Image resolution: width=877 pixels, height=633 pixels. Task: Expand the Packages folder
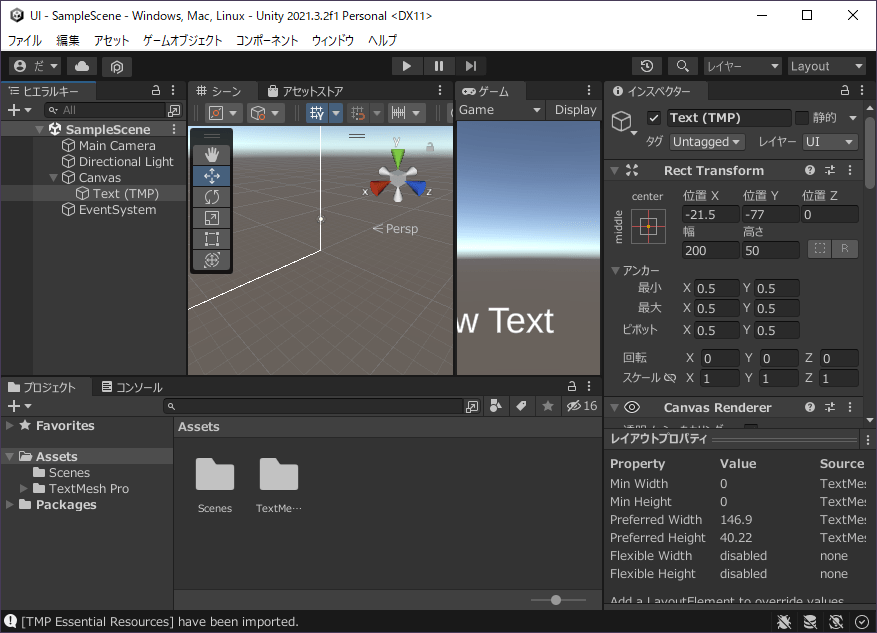(x=10, y=504)
